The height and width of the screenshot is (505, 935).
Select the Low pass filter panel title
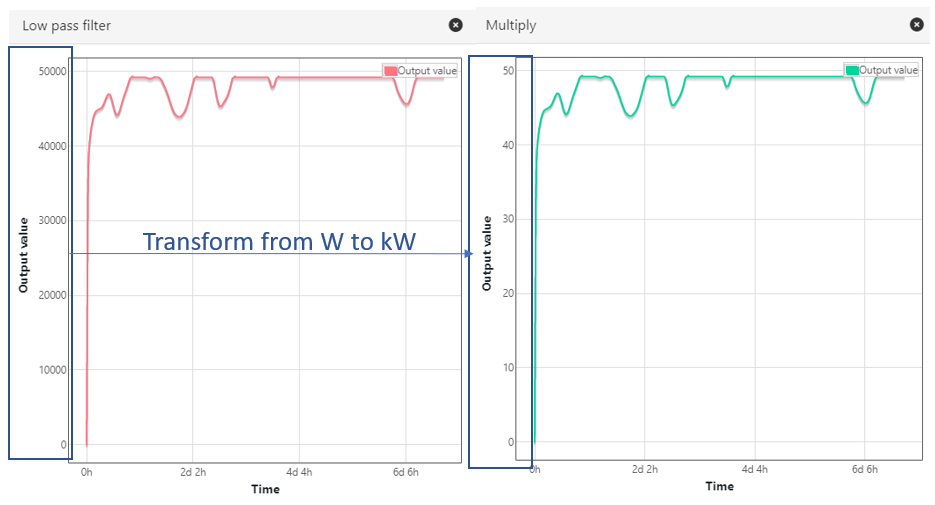click(x=66, y=25)
